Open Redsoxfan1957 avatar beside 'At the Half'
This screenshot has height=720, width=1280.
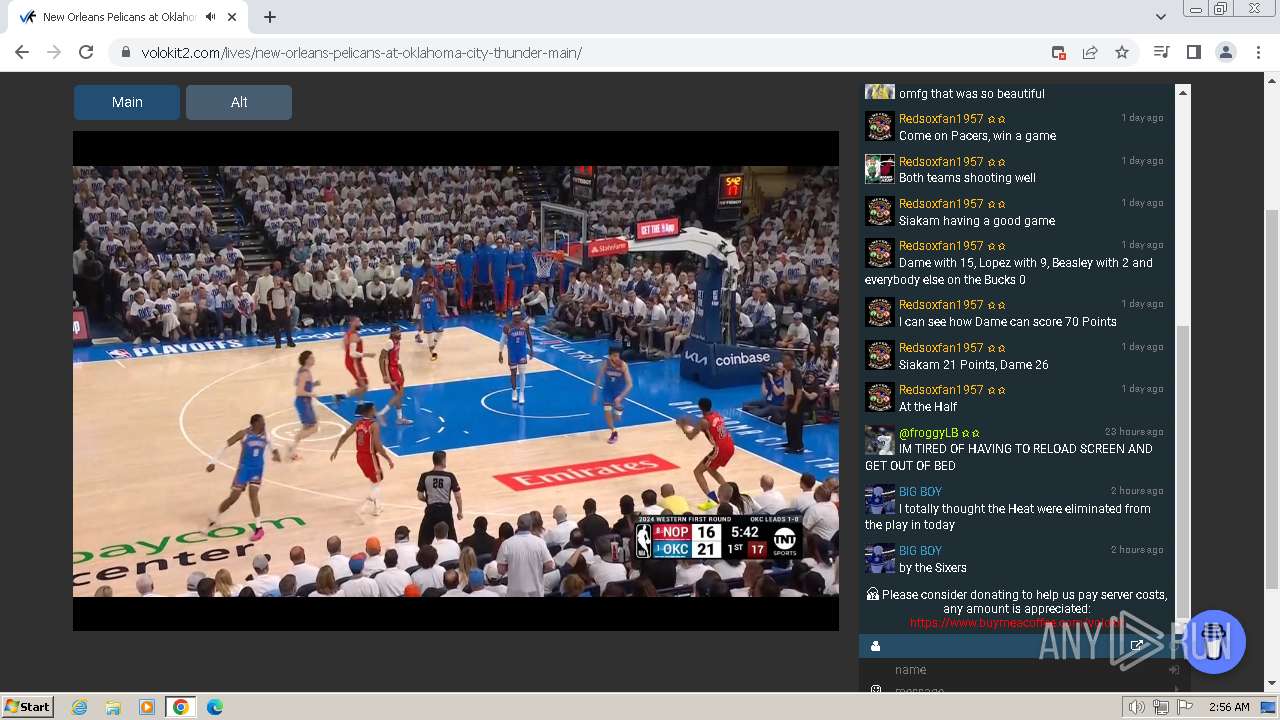pyautogui.click(x=879, y=397)
